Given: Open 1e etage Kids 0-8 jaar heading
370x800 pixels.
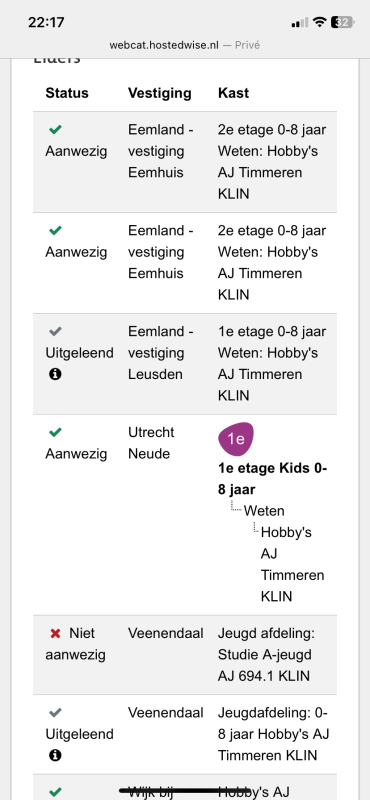Looking at the screenshot, I should tap(273, 479).
